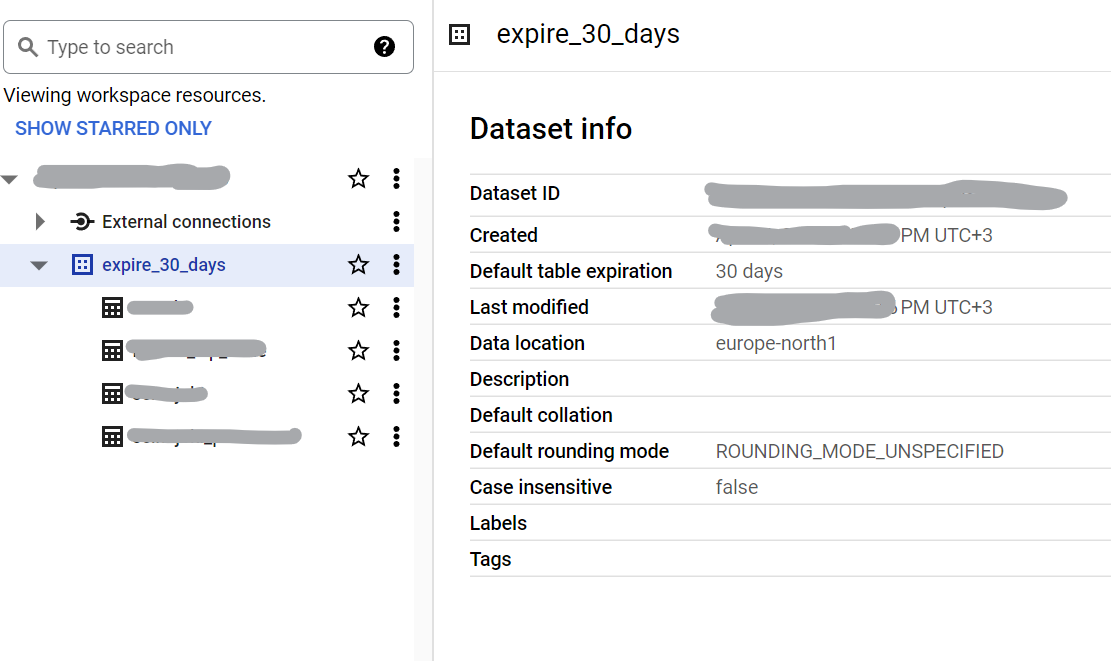
Task: Click the 'Default collation' field label
Action: pyautogui.click(x=541, y=415)
